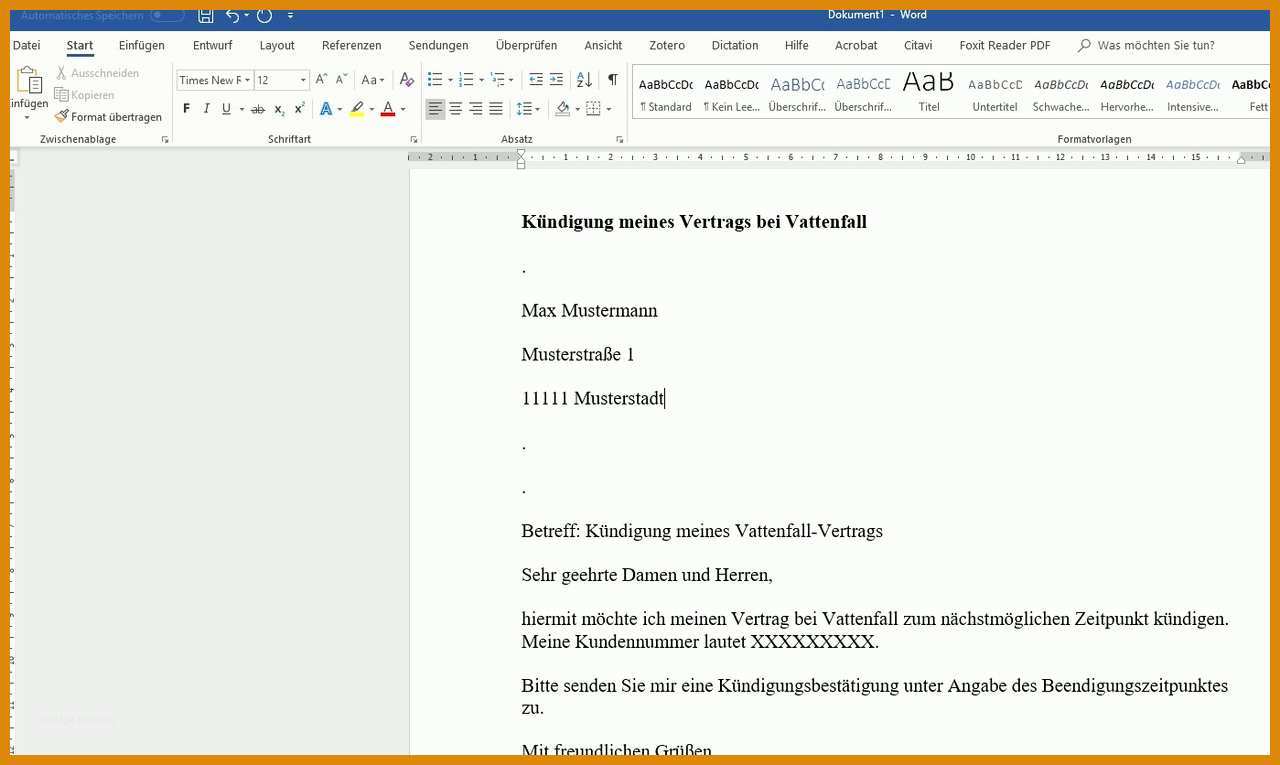Justify the paragraph text
The image size is (1280, 765).
point(496,109)
